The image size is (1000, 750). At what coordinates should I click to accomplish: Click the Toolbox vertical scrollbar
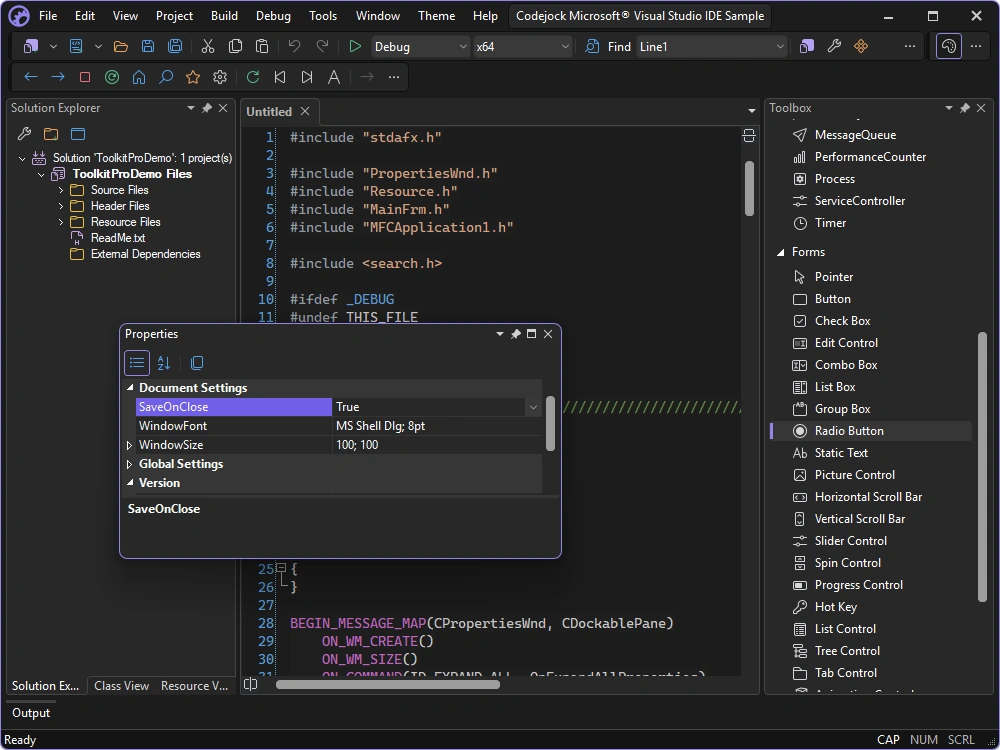[x=982, y=467]
